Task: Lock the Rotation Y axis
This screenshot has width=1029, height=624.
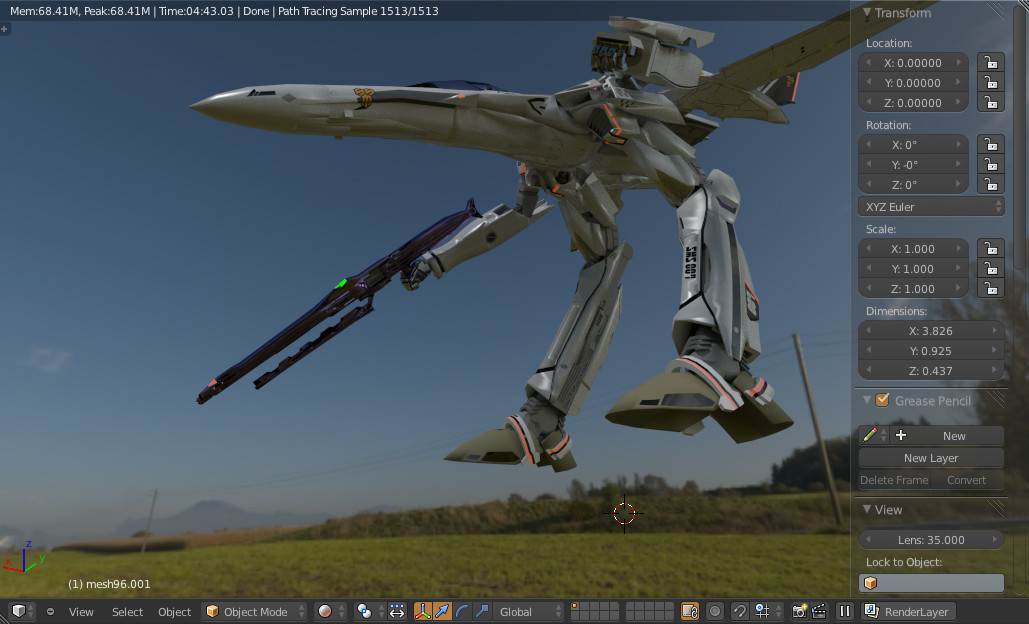Action: (x=990, y=165)
